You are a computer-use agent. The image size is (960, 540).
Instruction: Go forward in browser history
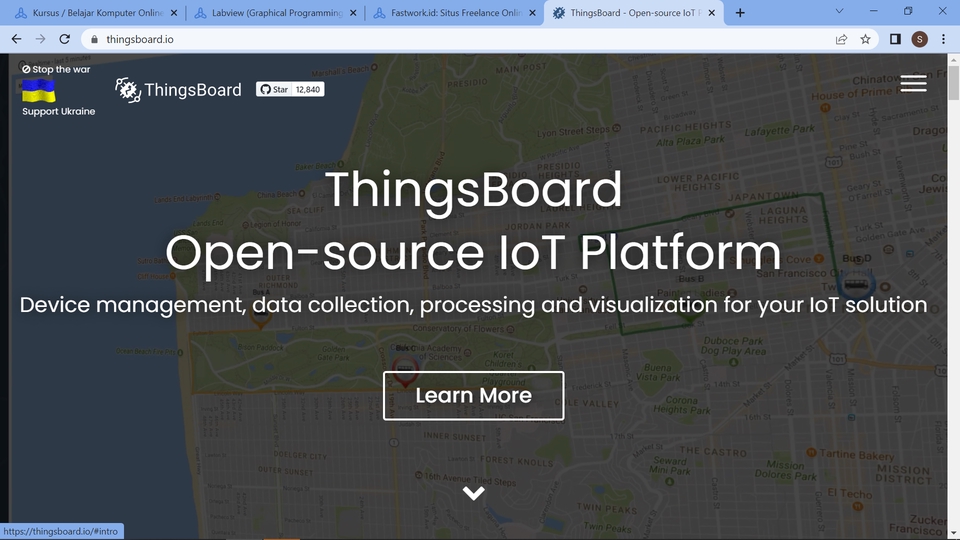coord(40,39)
